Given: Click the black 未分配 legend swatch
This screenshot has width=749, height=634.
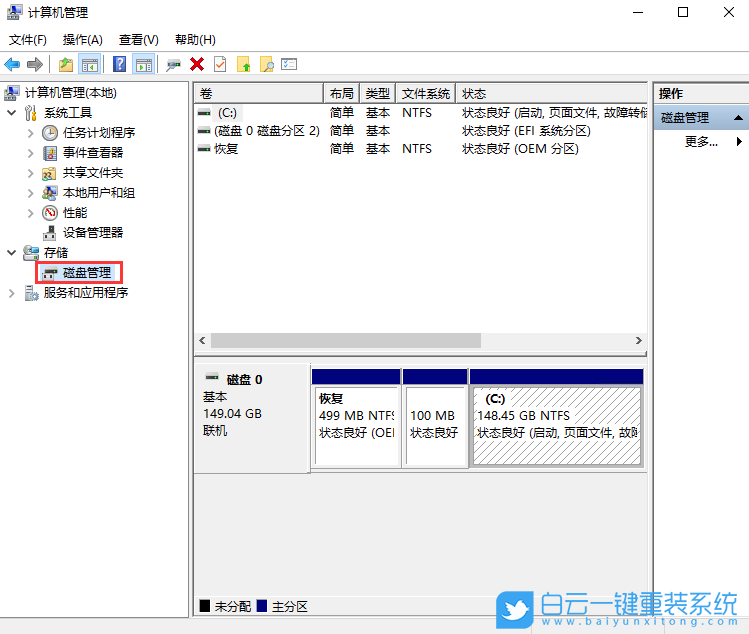Looking at the screenshot, I should click(204, 606).
